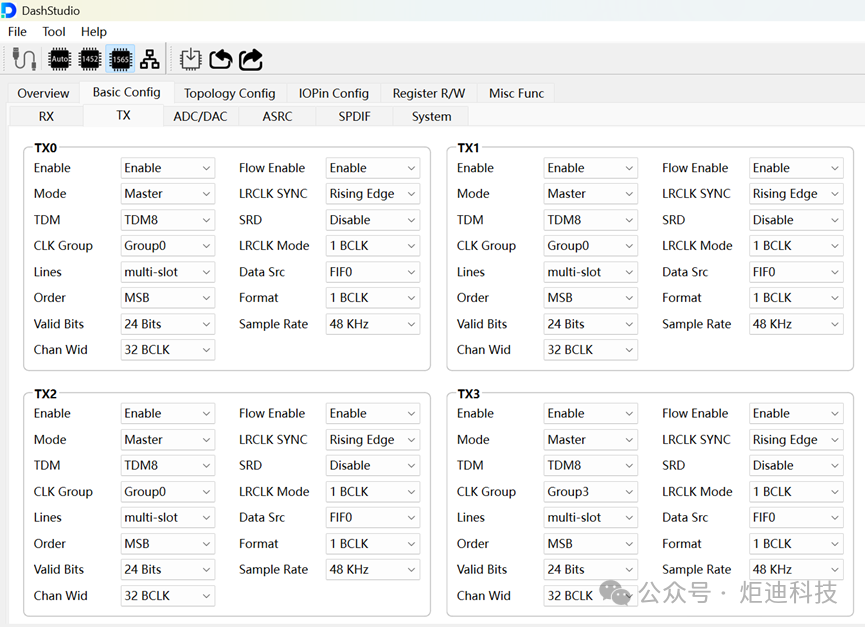
Task: Click the USB cable connect icon
Action: tap(24, 59)
